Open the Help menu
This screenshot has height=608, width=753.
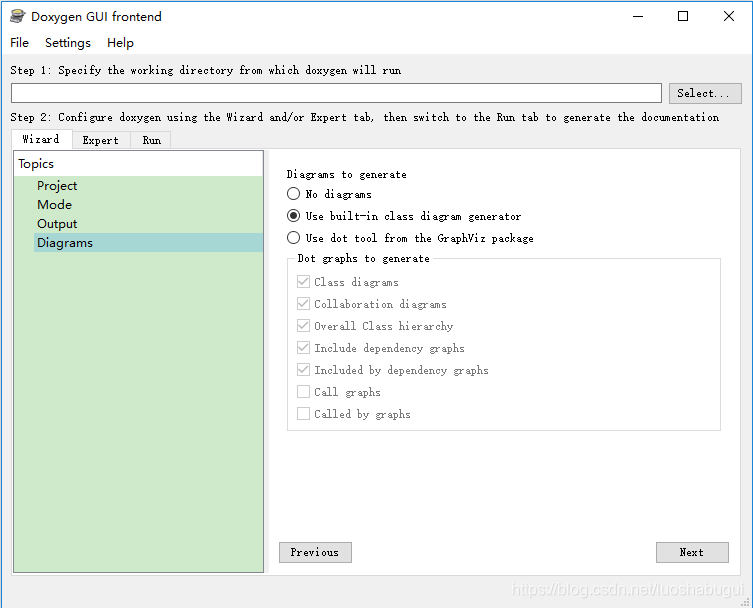120,43
